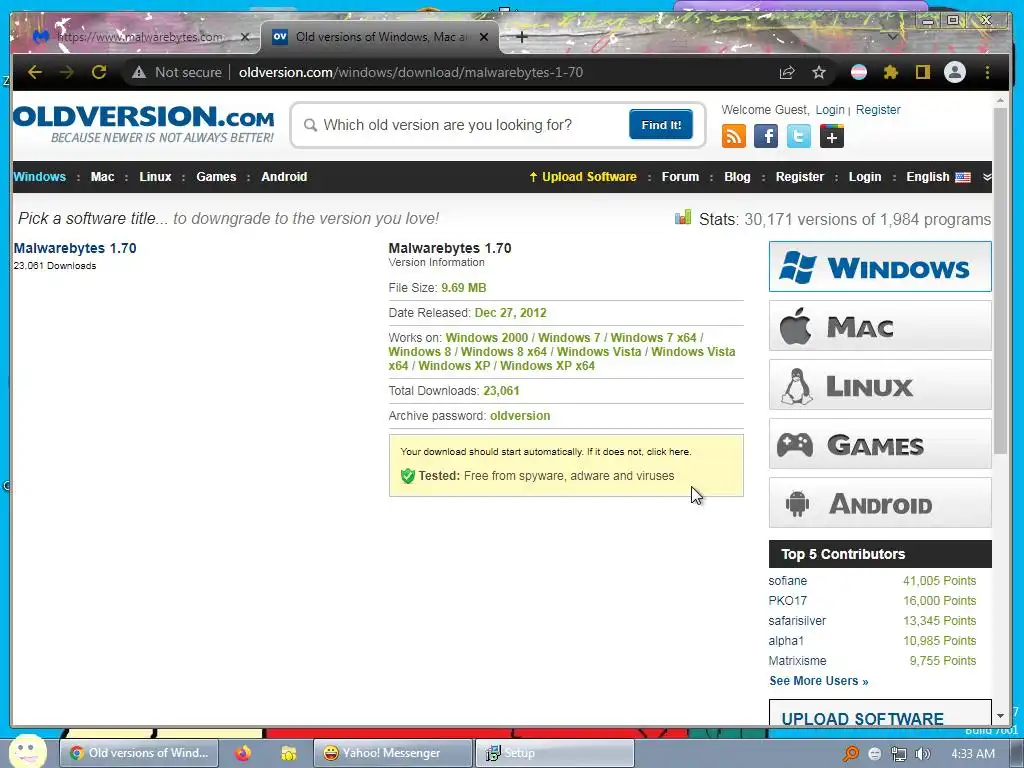
Task: Toggle the browser side panel icon
Action: coord(922,72)
